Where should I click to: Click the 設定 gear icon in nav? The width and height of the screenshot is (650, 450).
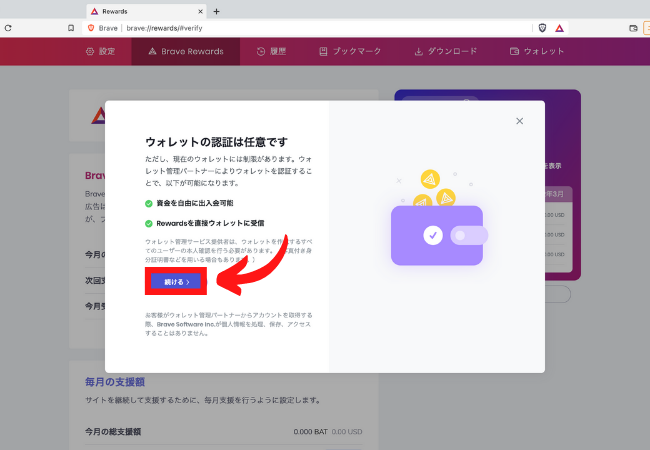90,51
